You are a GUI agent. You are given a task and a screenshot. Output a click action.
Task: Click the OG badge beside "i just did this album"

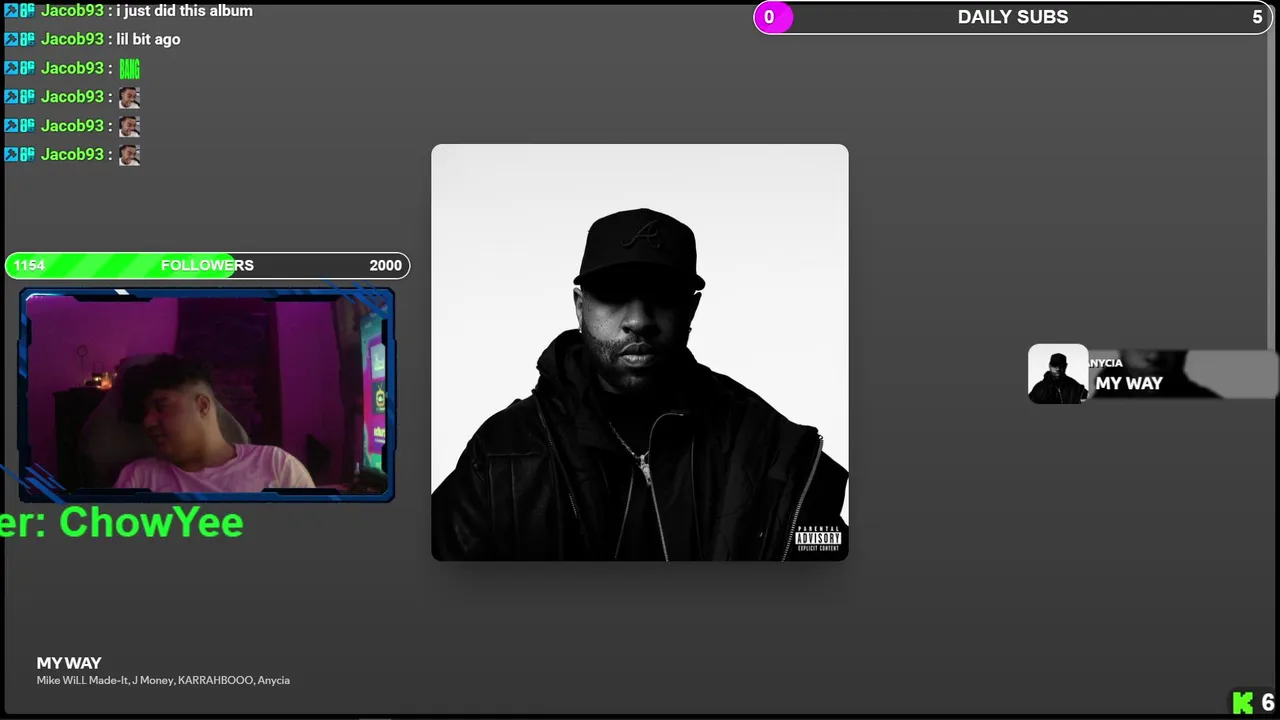coord(28,11)
